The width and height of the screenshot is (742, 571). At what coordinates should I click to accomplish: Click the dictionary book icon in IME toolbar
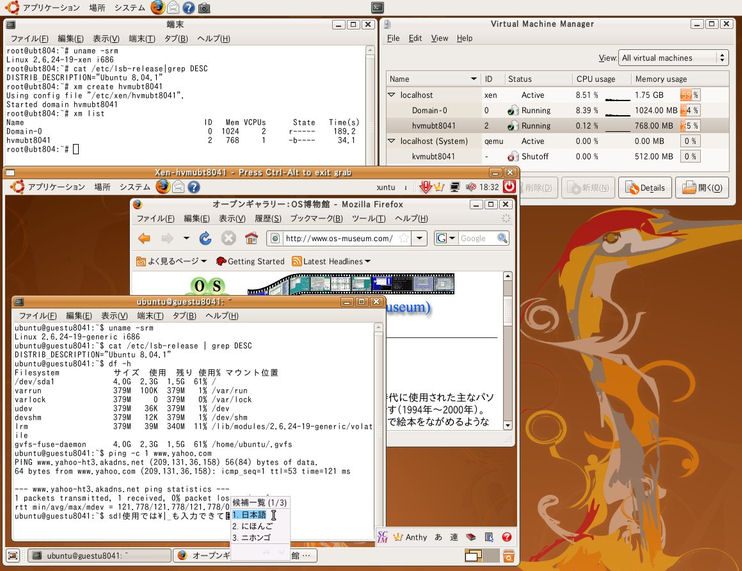471,537
